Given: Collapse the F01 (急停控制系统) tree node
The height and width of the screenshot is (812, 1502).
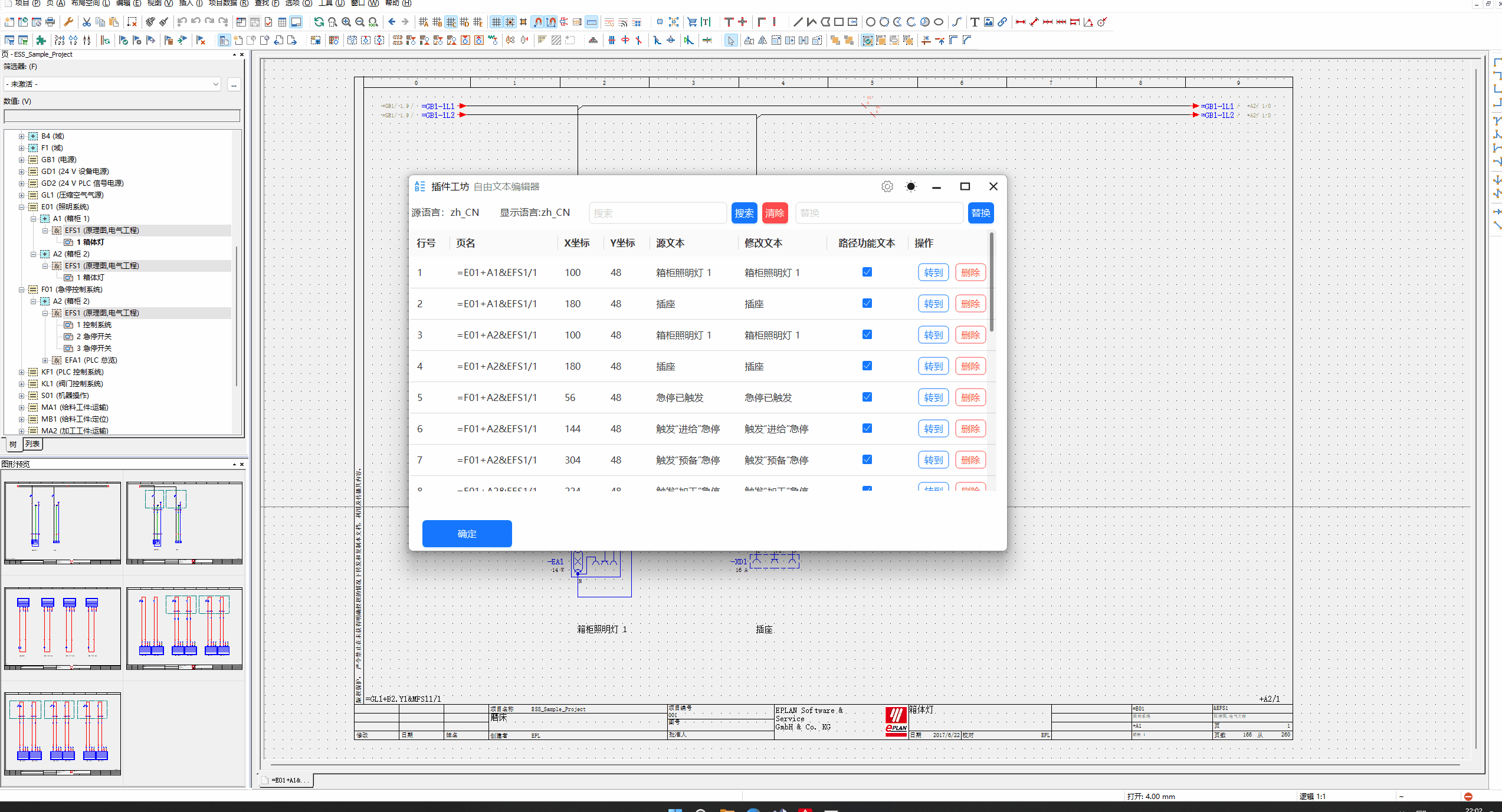Looking at the screenshot, I should [x=22, y=290].
